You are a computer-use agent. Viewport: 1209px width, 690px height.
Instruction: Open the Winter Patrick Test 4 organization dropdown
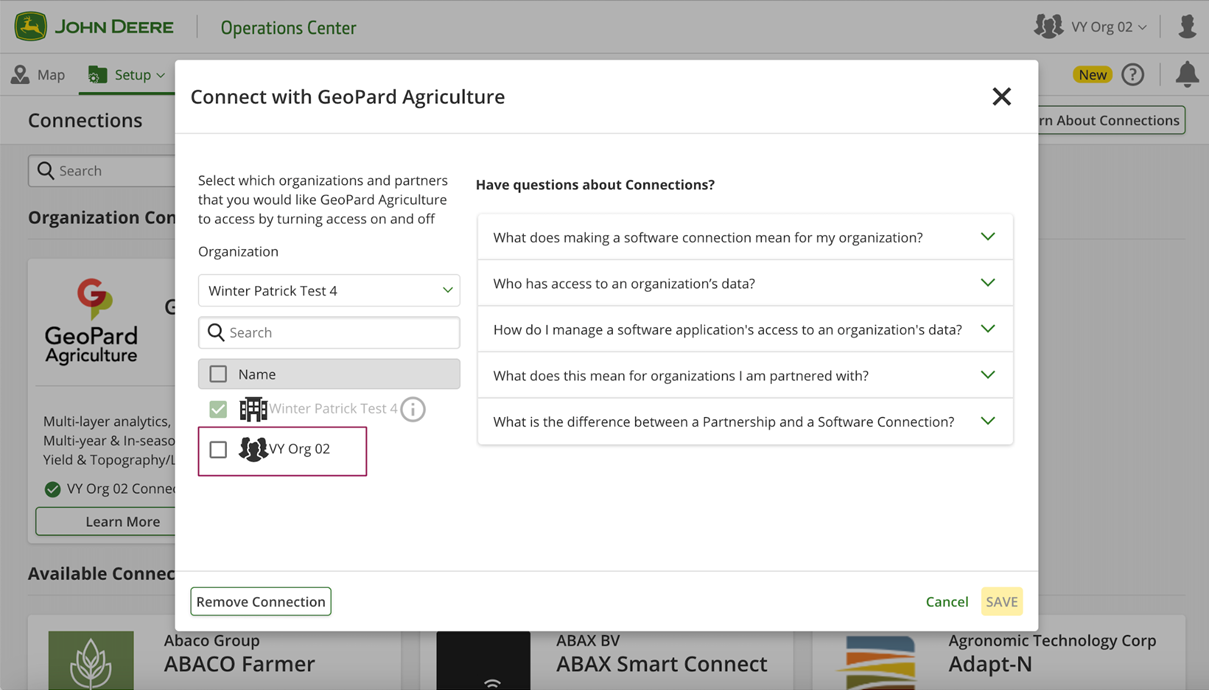pyautogui.click(x=329, y=291)
